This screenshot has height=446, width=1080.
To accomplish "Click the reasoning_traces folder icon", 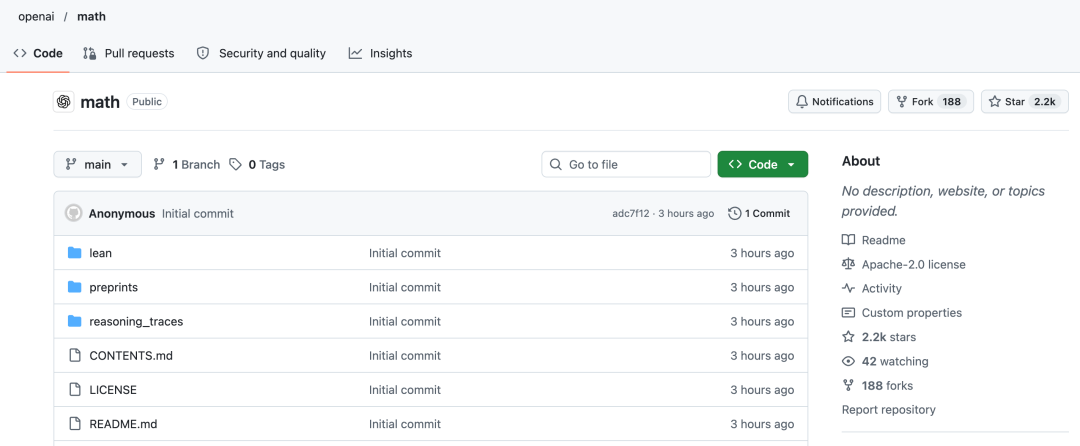I will 74,321.
